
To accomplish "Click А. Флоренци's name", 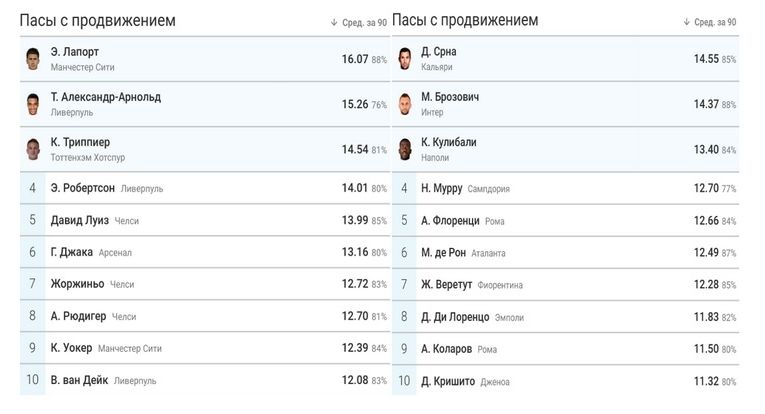I will click(451, 220).
